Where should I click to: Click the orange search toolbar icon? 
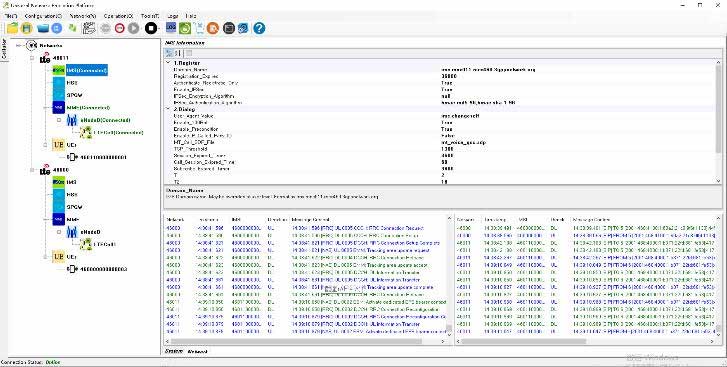[213, 28]
